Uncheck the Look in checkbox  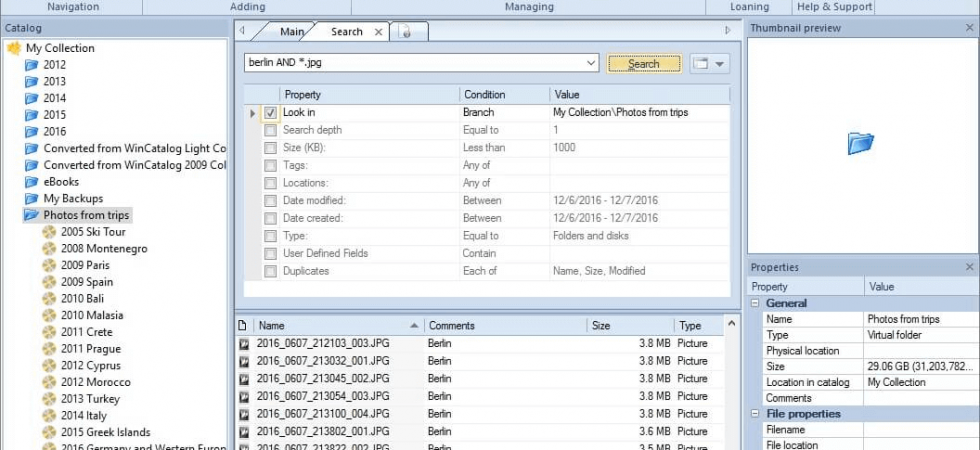pyautogui.click(x=270, y=113)
